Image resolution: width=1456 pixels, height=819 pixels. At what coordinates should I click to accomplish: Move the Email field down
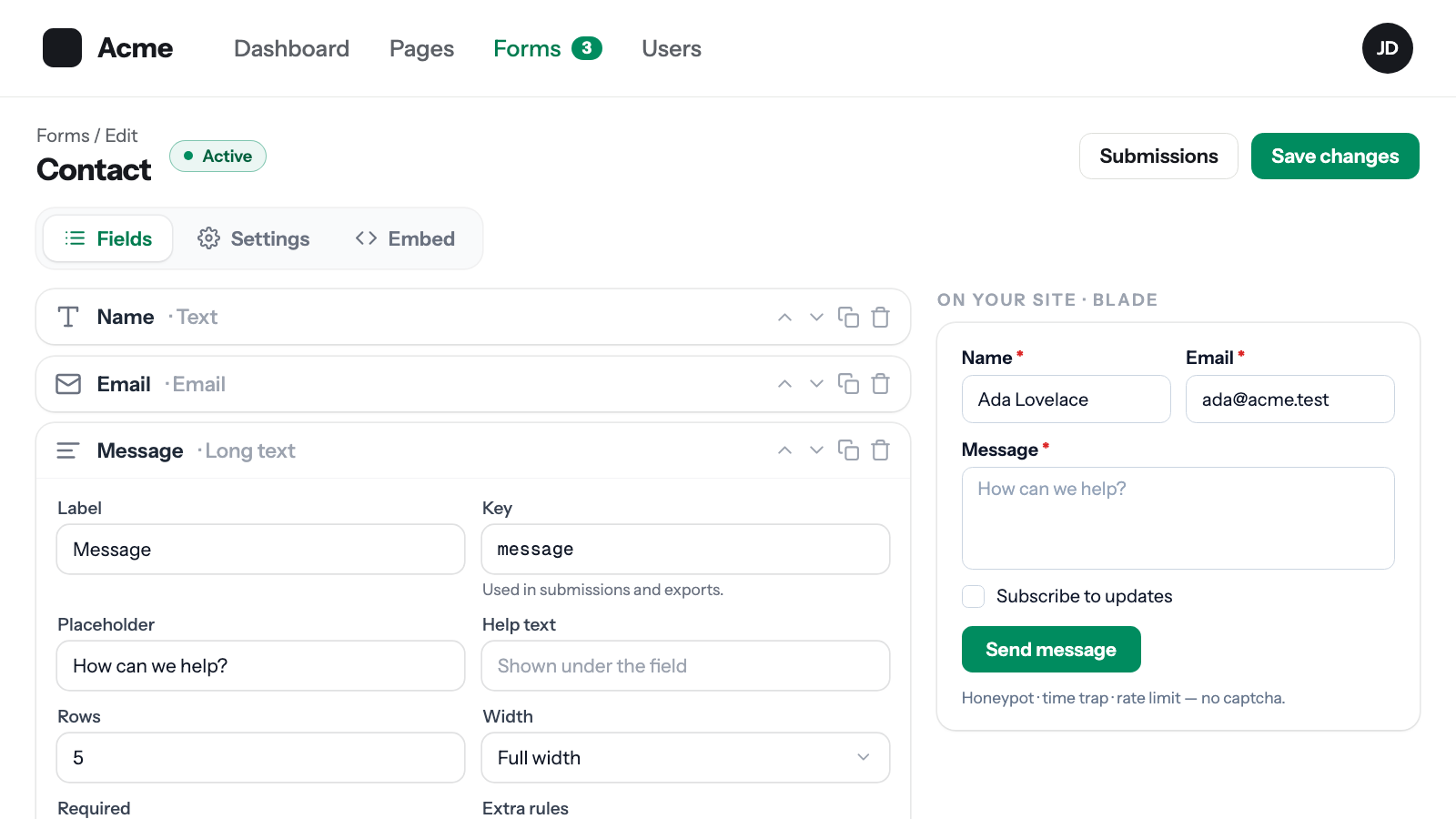[x=816, y=384]
